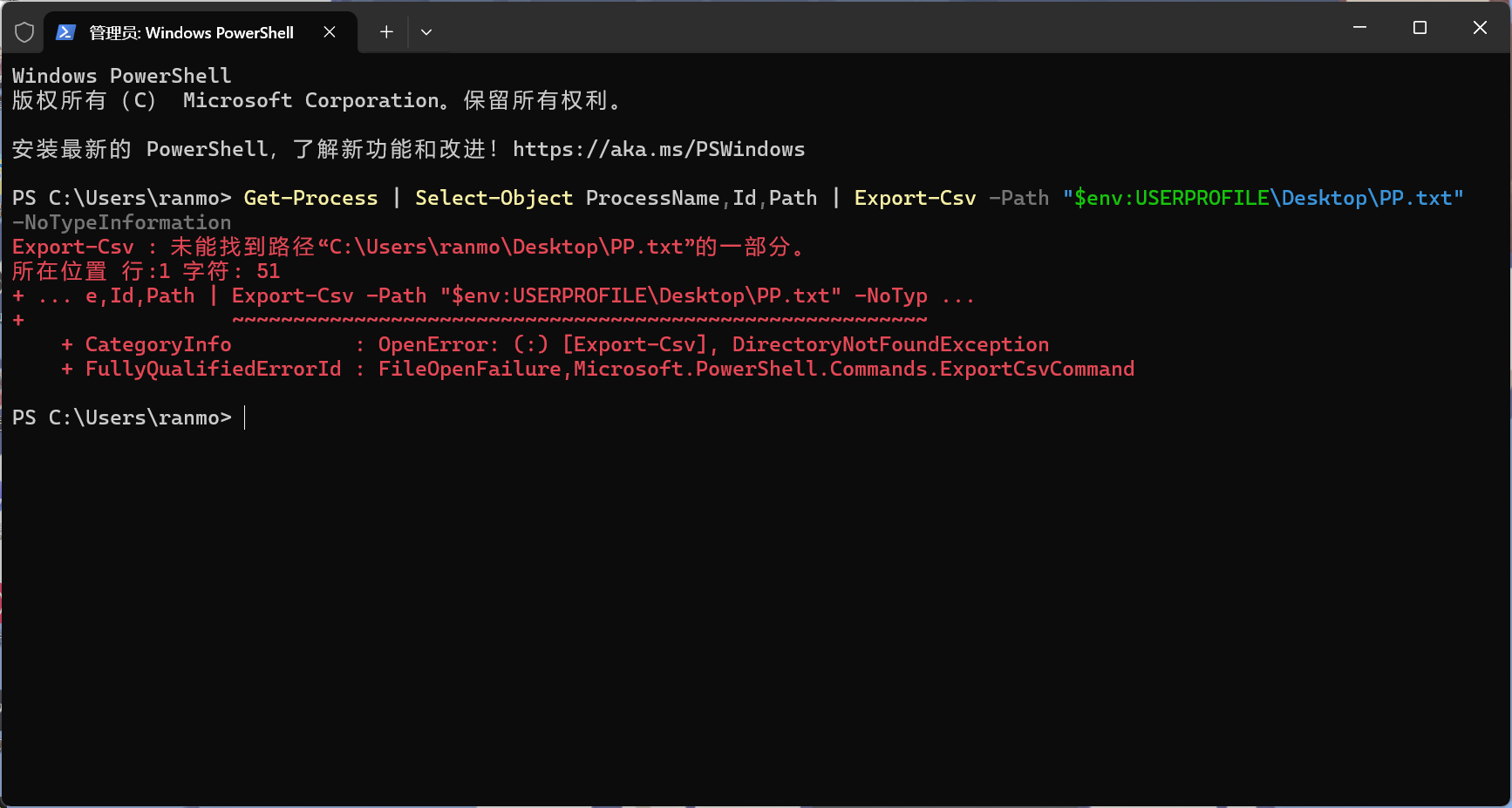Click the administrator shield icon in title bar

(24, 32)
